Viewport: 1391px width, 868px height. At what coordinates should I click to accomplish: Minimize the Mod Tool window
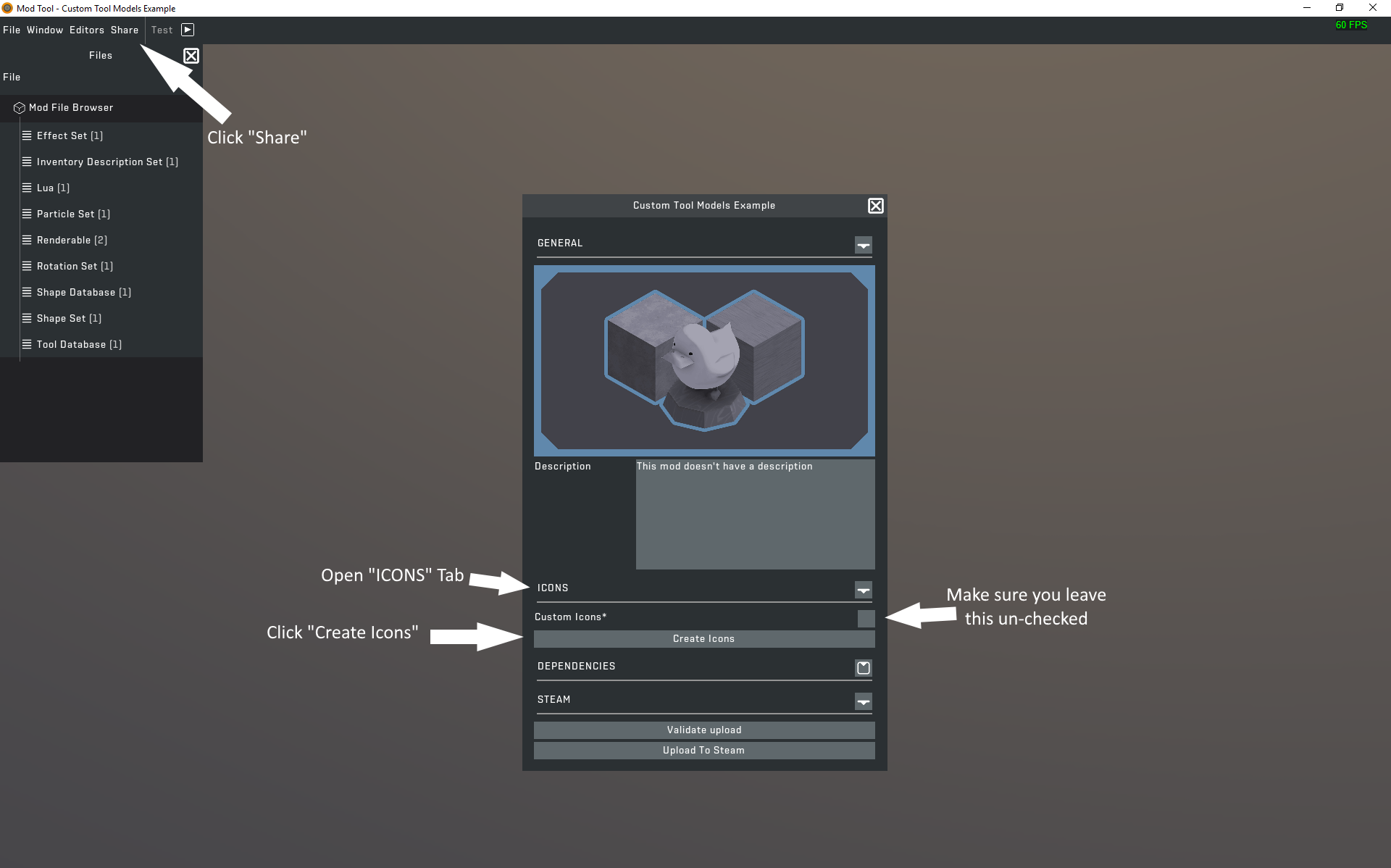[x=1307, y=8]
